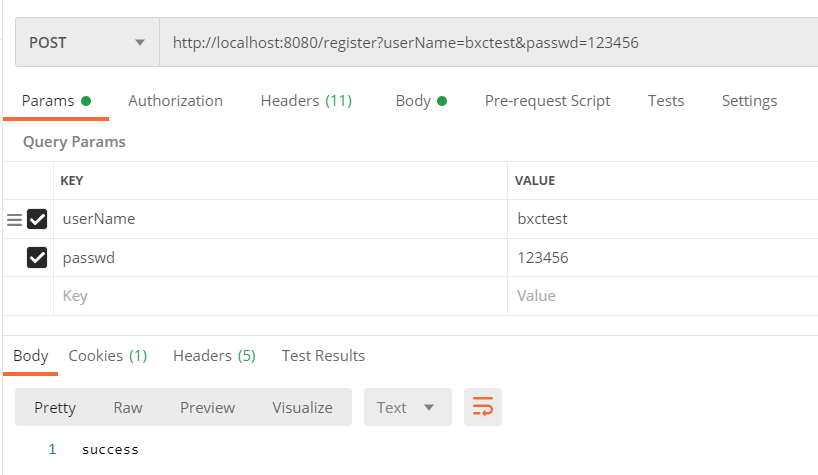Uncheck the userName parameter checkbox
The height and width of the screenshot is (475, 818).
point(37,219)
